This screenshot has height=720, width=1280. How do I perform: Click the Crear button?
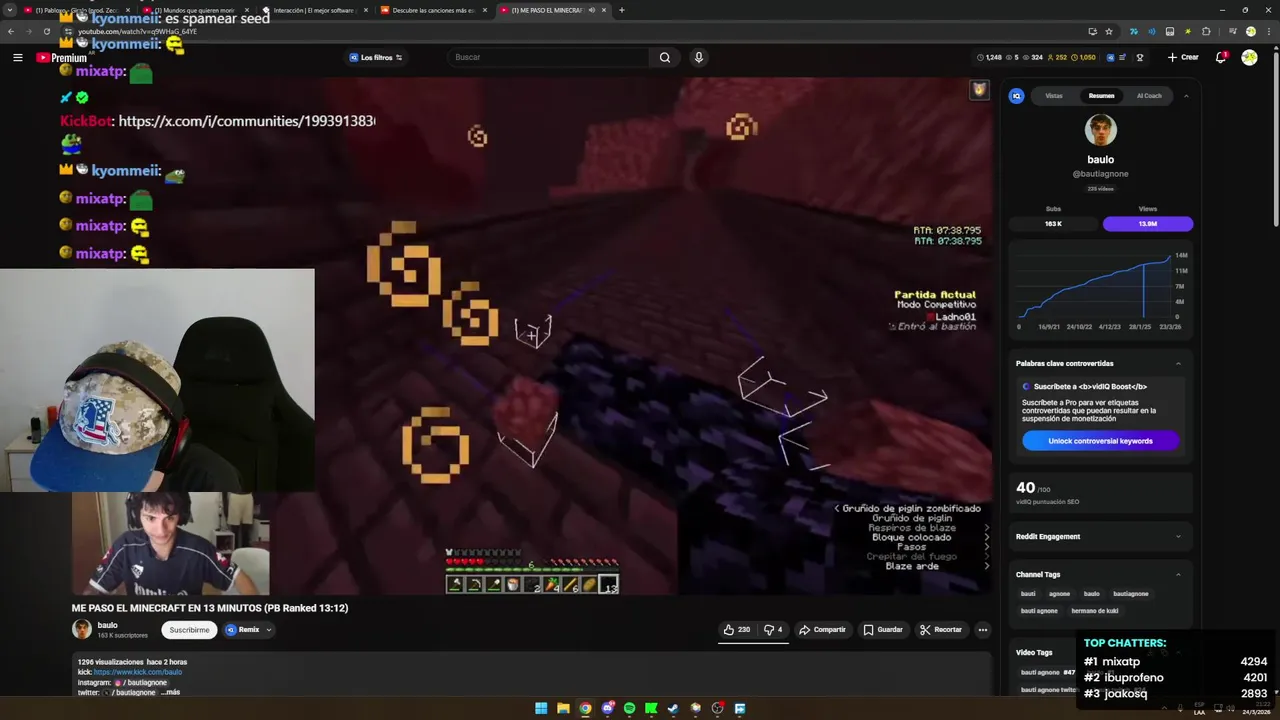click(1183, 57)
